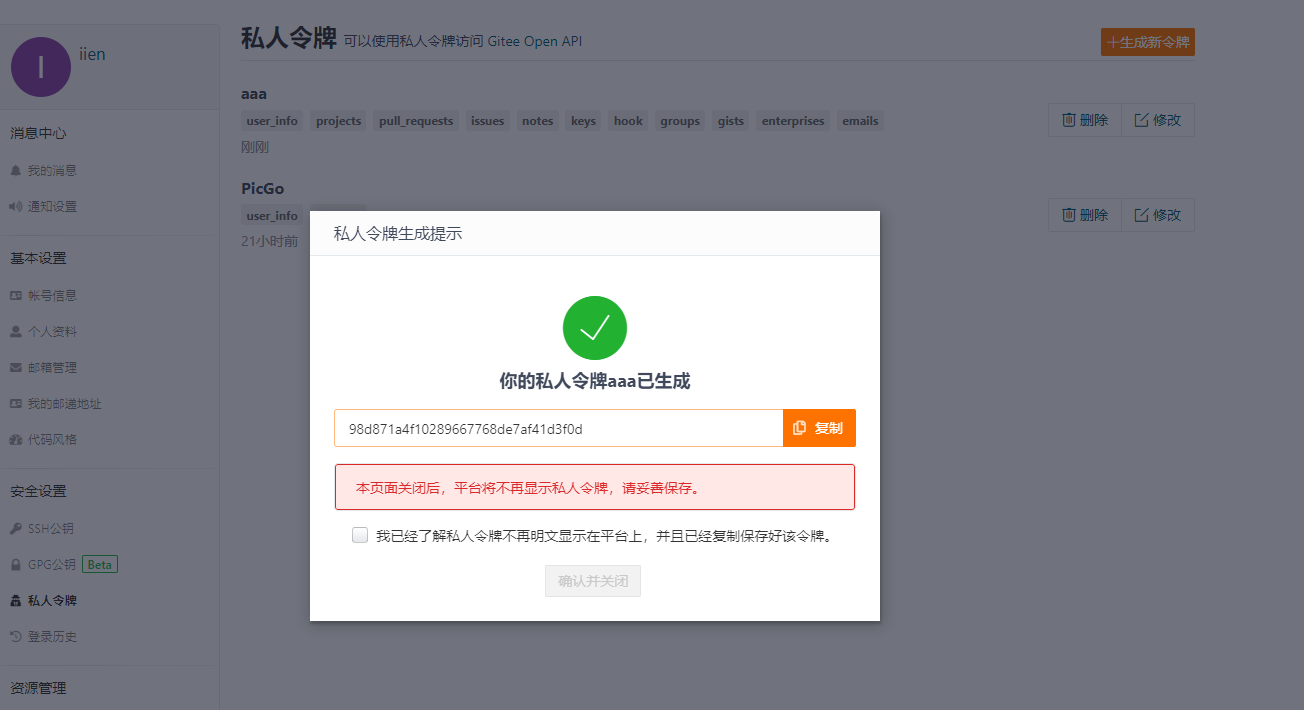The height and width of the screenshot is (710, 1304).
Task: Click token icon next to 私人令牌
Action: 15,601
